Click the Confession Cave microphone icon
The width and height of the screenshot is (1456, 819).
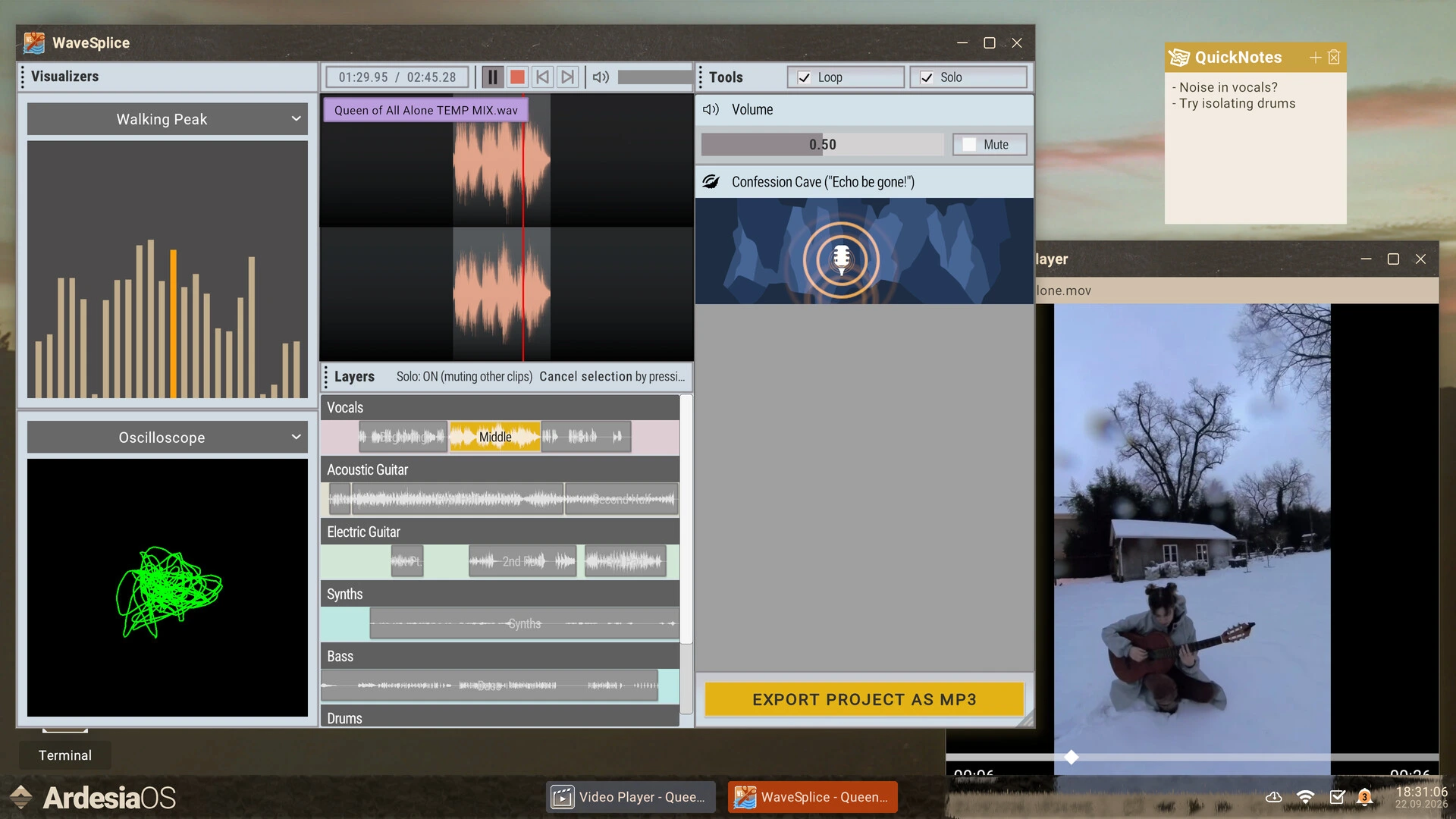click(x=841, y=259)
